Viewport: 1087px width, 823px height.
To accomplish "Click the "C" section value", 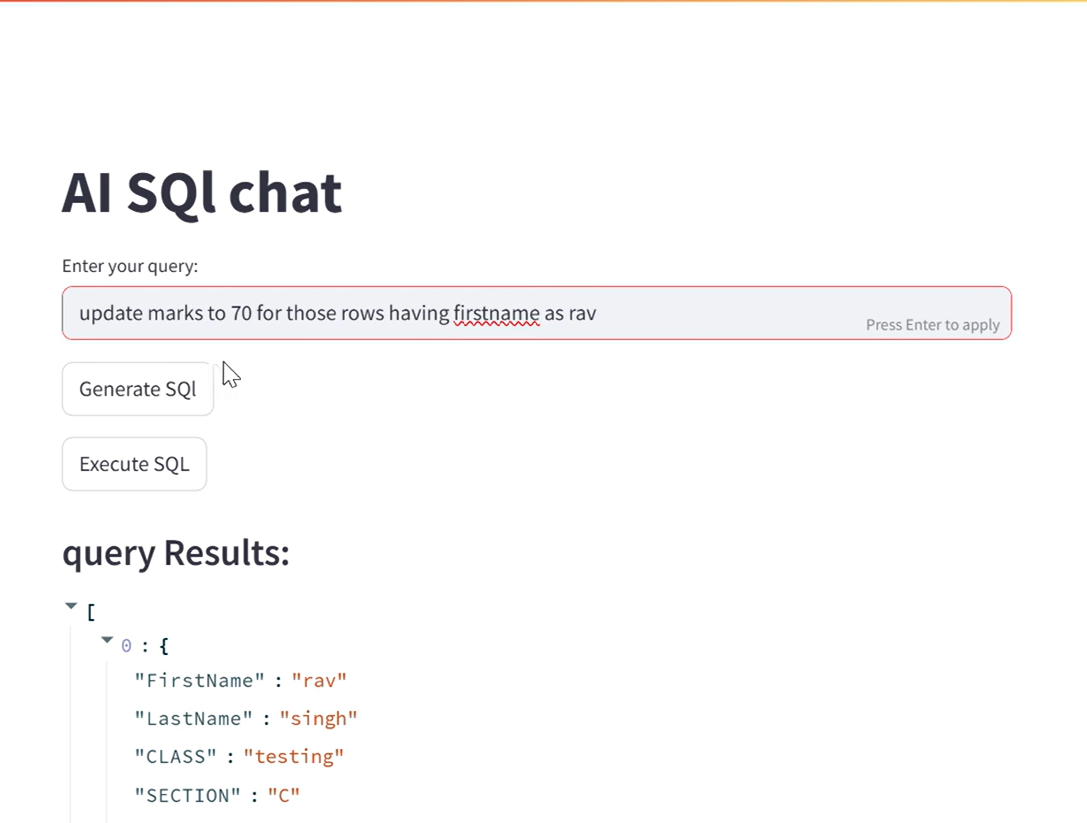I will coord(283,796).
